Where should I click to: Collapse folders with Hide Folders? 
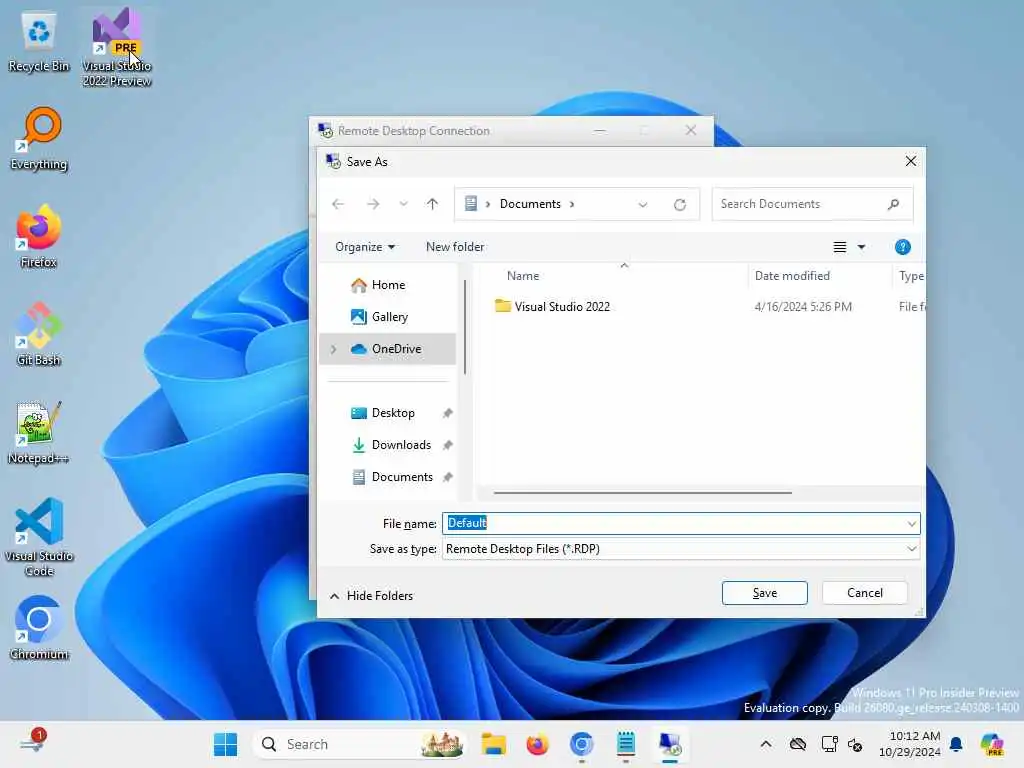pyautogui.click(x=371, y=596)
